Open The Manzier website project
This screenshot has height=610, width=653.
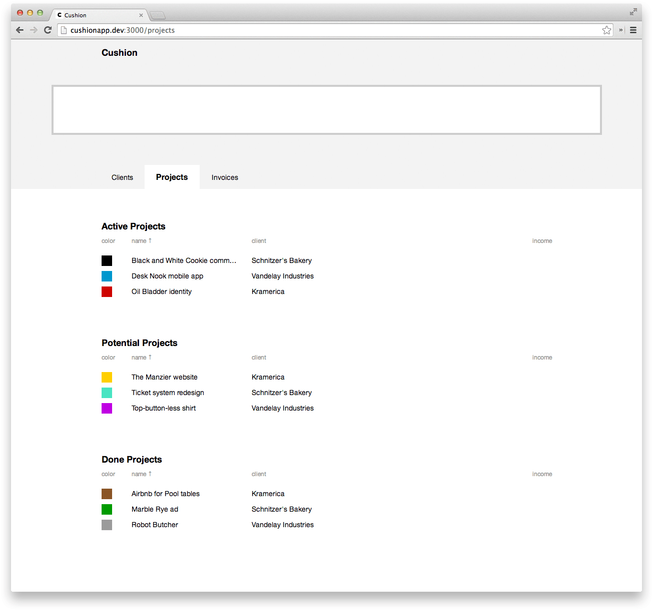[x=164, y=377]
